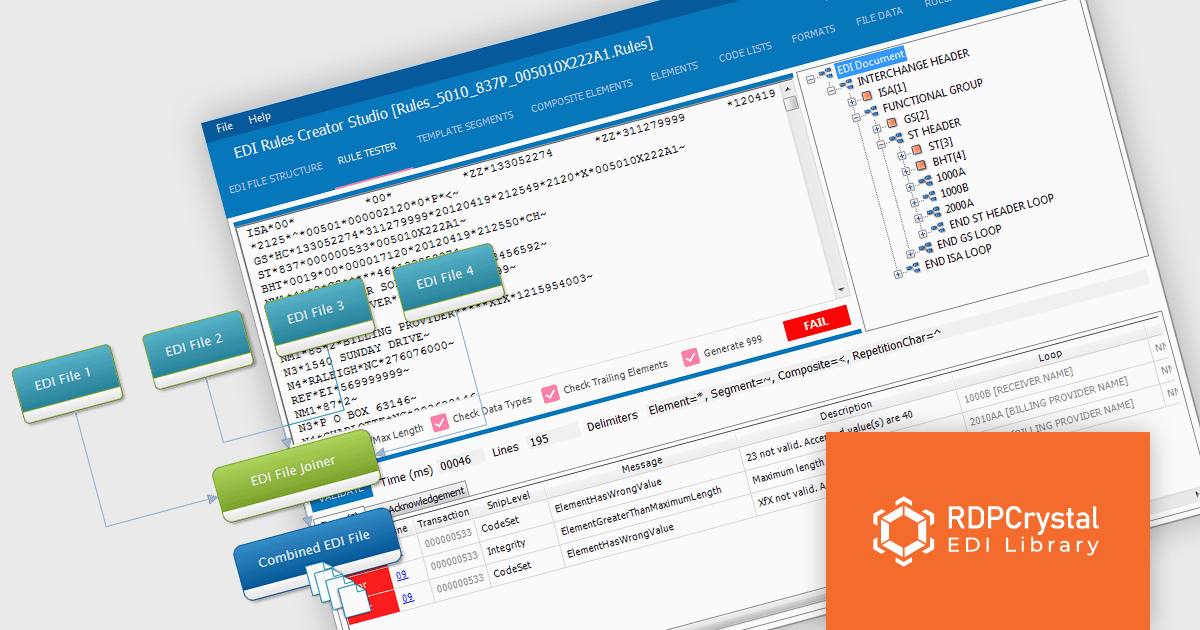This screenshot has width=1200, height=630.
Task: Click the orange GS[2] segment icon
Action: pos(892,125)
